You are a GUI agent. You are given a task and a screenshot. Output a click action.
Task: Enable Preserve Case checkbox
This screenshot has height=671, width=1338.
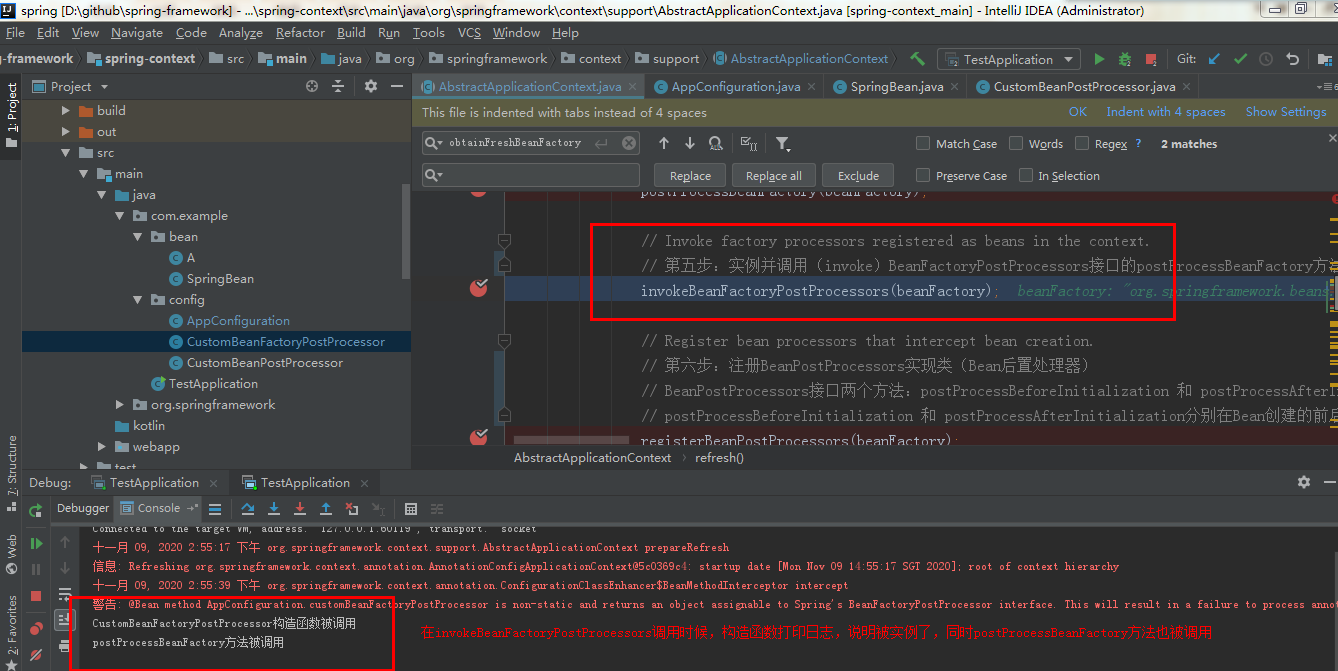[923, 175]
